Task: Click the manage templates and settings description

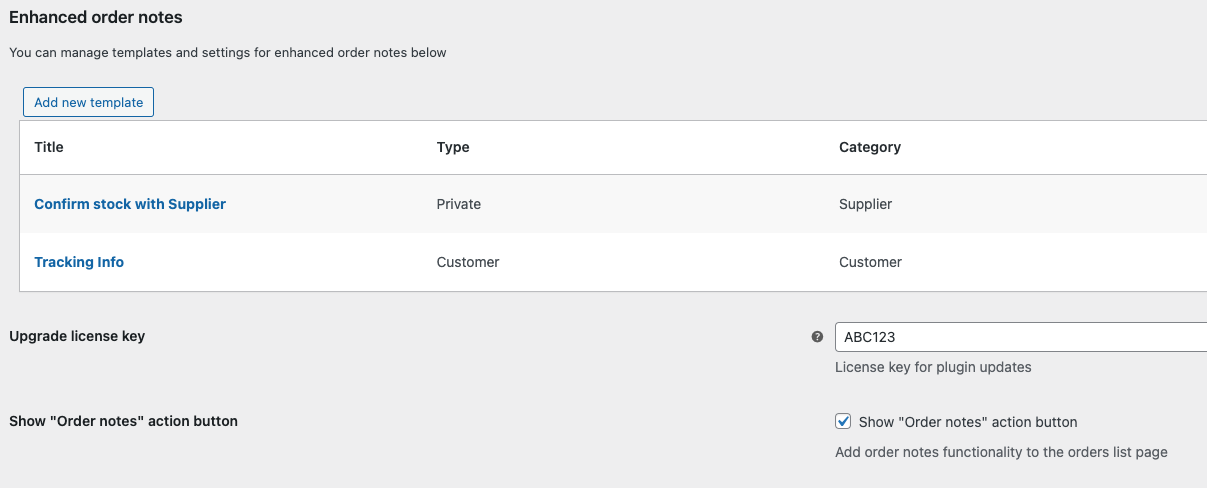Action: pos(227,53)
